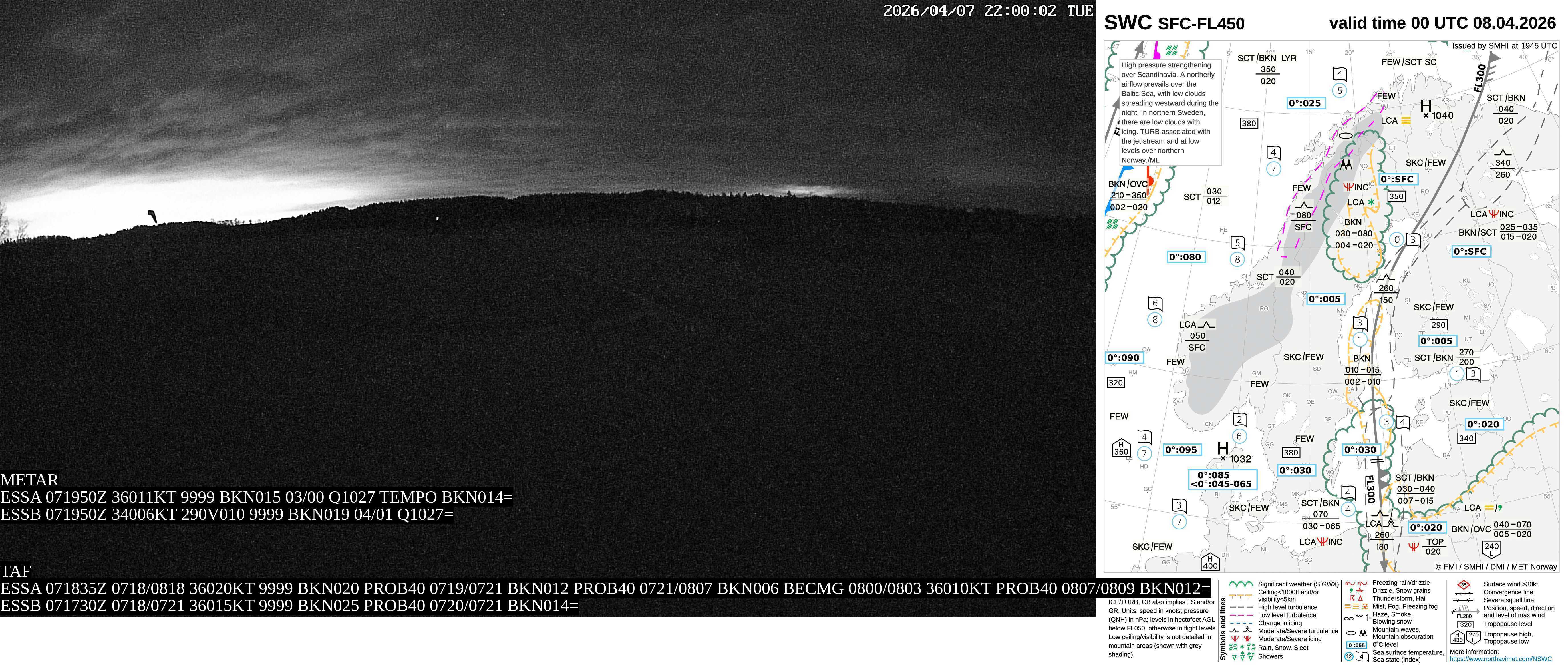The width and height of the screenshot is (1568, 667).
Task: Click the H 400 tropopause hexagon on map
Action: (1210, 562)
